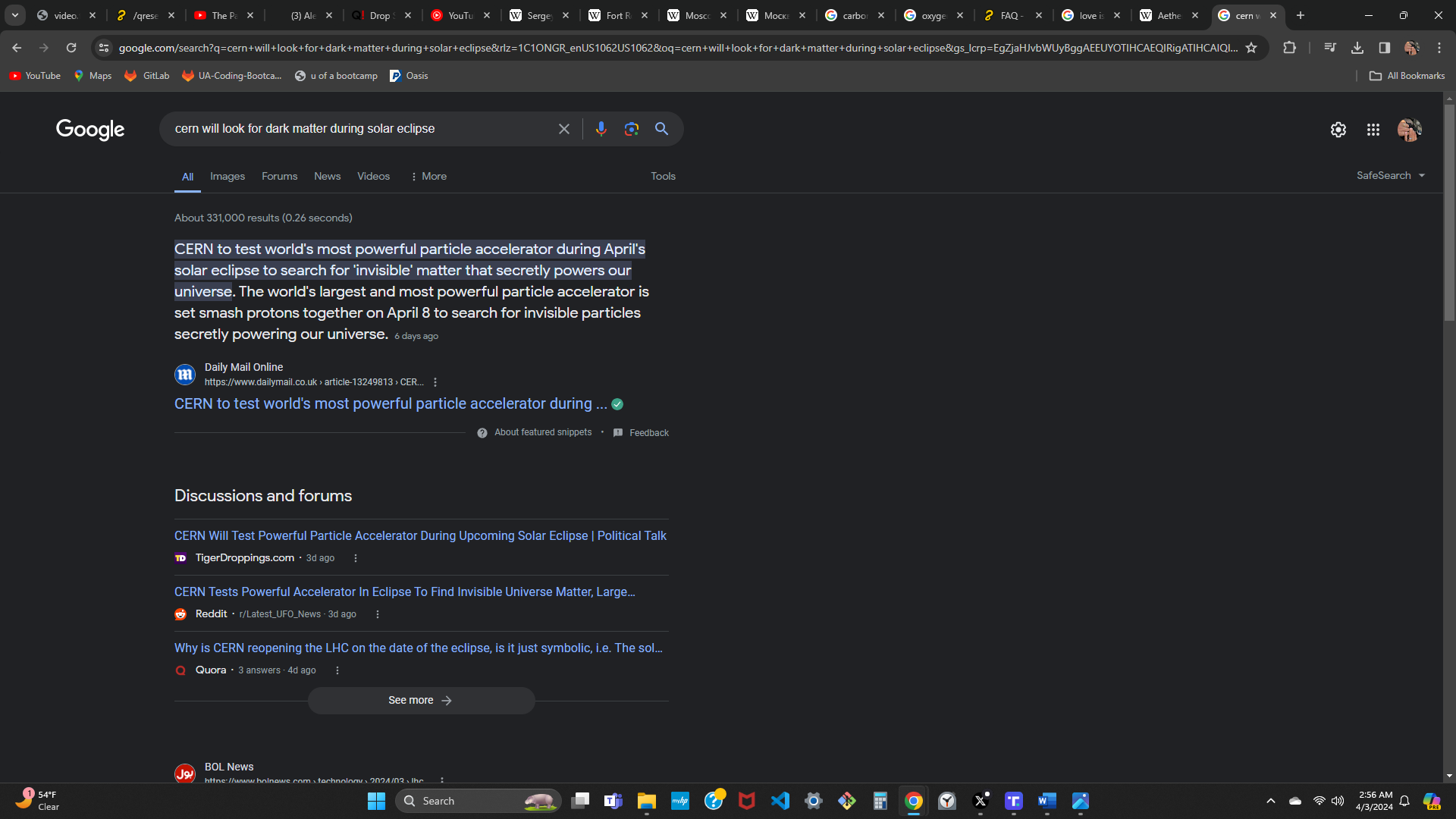The image size is (1456, 819).
Task: Open tab search dropdown arrow
Action: point(15,15)
